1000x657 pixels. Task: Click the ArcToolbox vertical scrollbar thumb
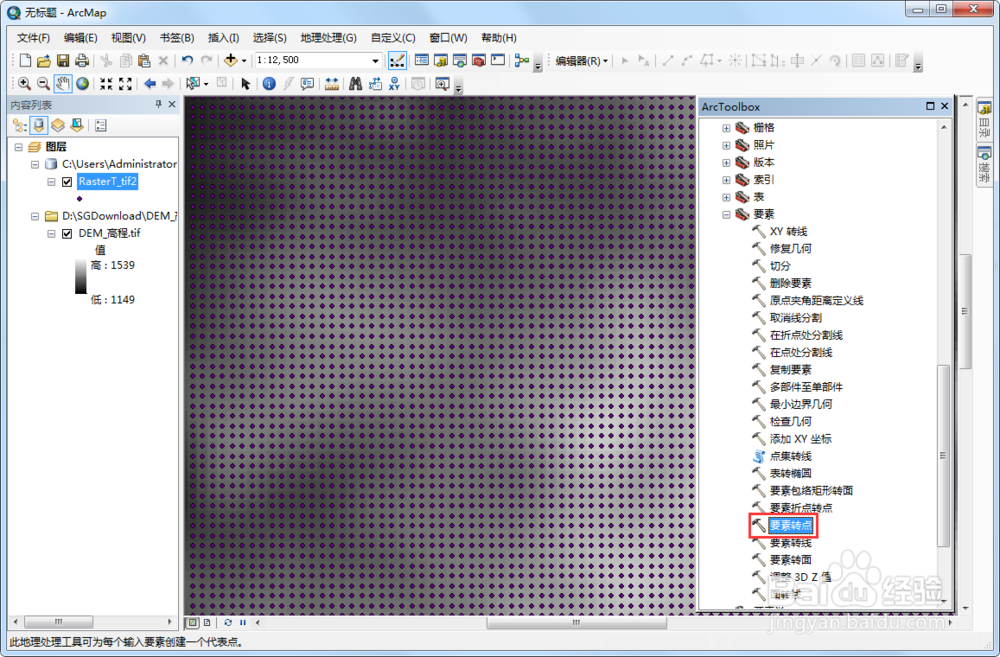coord(943,455)
